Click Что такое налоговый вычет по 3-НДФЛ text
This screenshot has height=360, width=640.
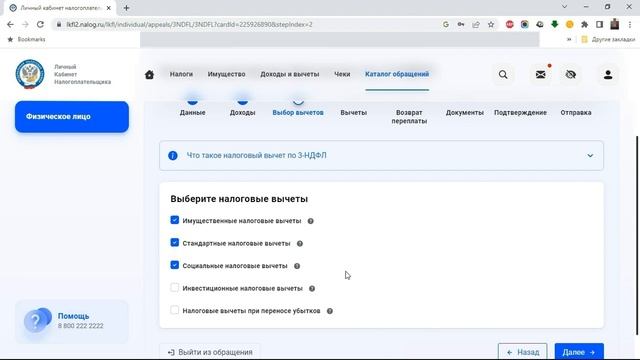tap(256, 156)
